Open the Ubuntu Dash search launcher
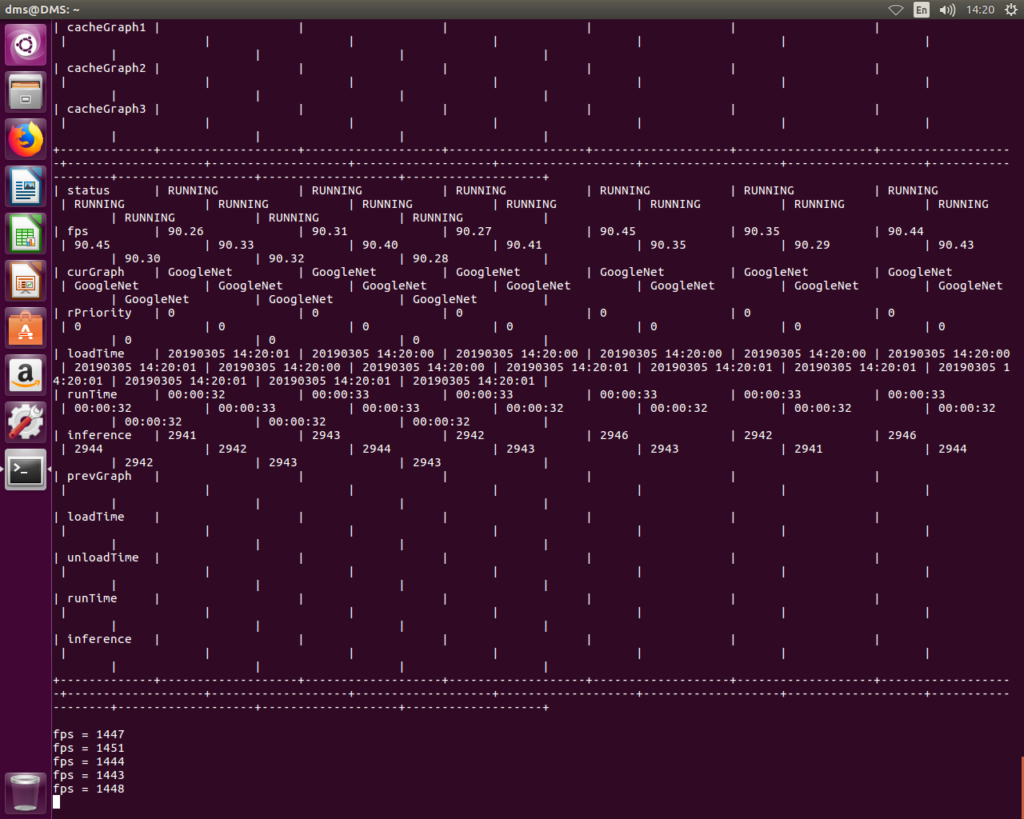Viewport: 1024px width, 819px height. coord(25,45)
